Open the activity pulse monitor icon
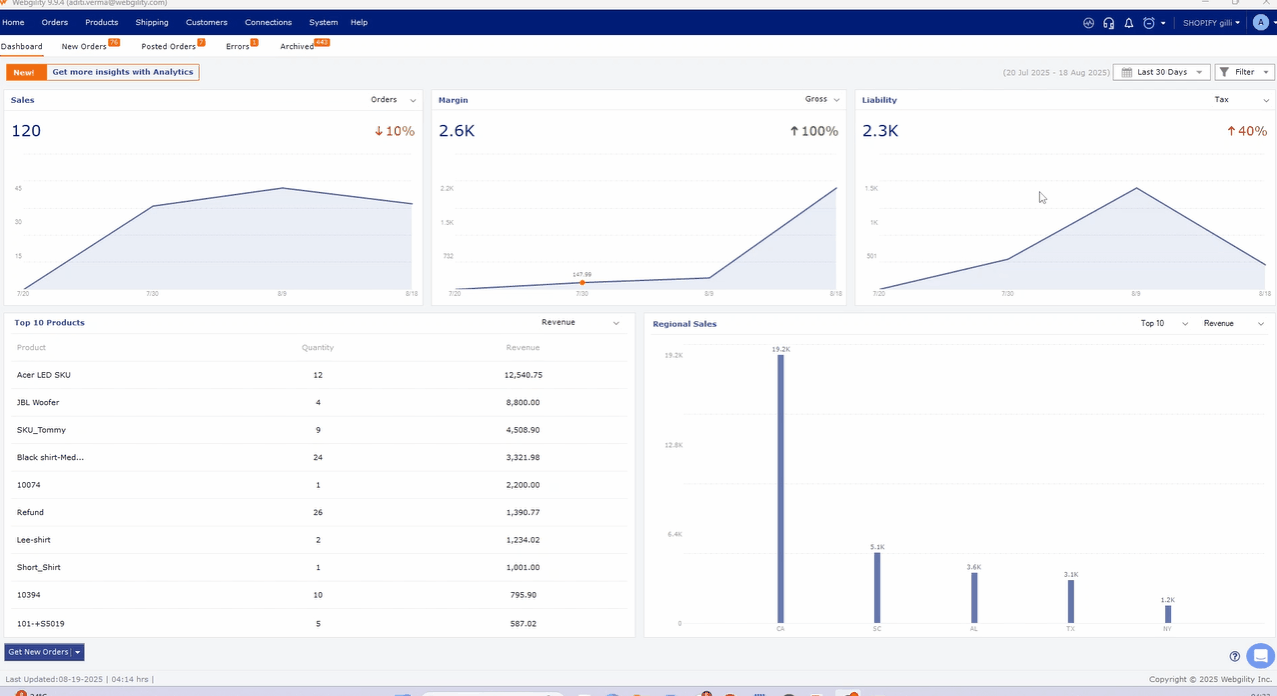The image size is (1277, 696). (x=1088, y=23)
